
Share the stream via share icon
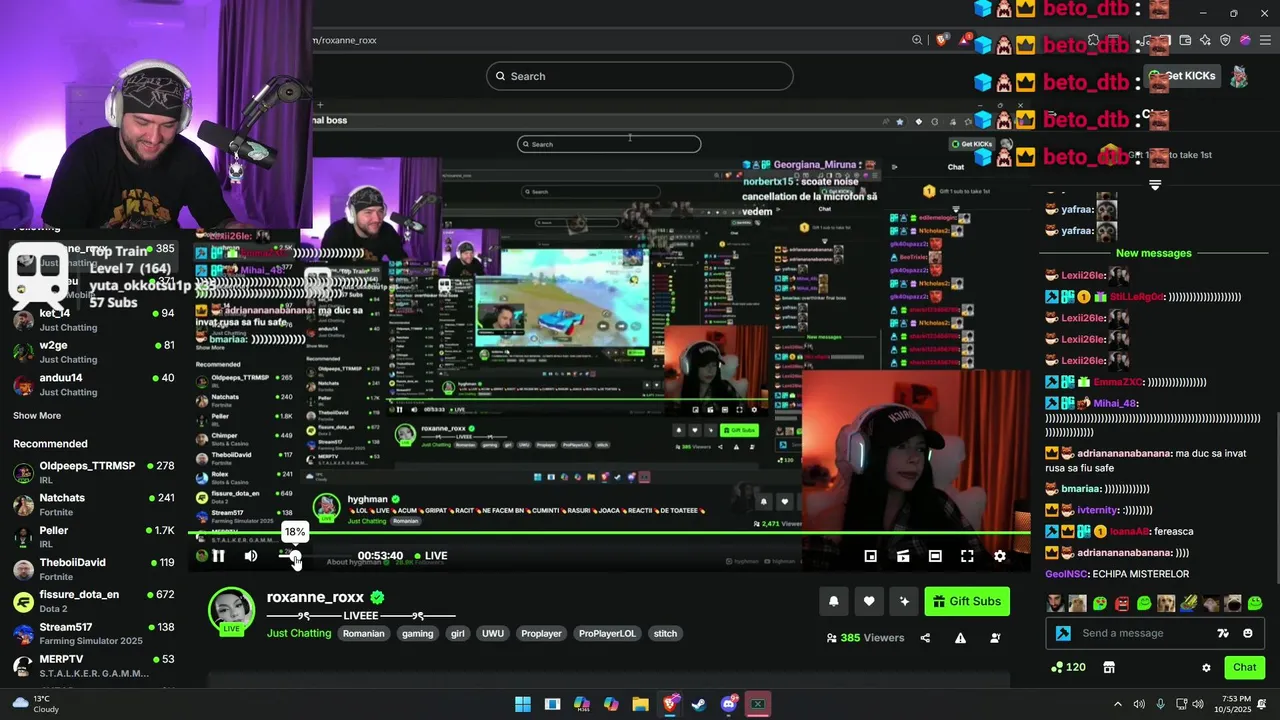pyautogui.click(x=925, y=638)
